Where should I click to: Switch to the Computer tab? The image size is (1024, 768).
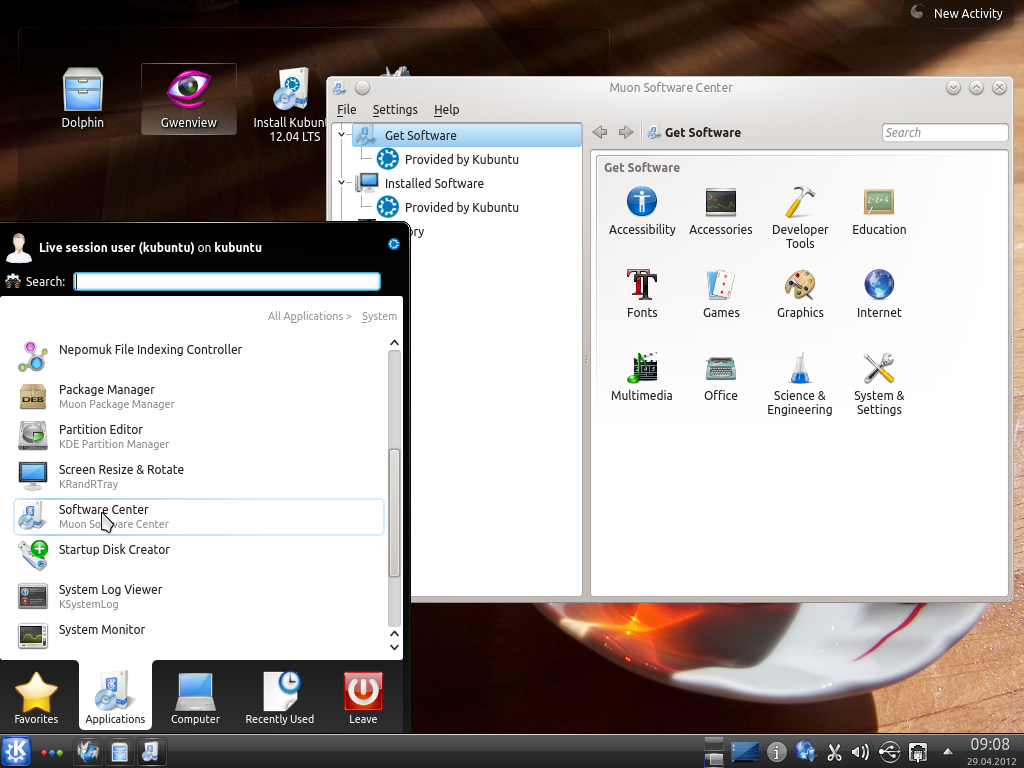pos(195,697)
